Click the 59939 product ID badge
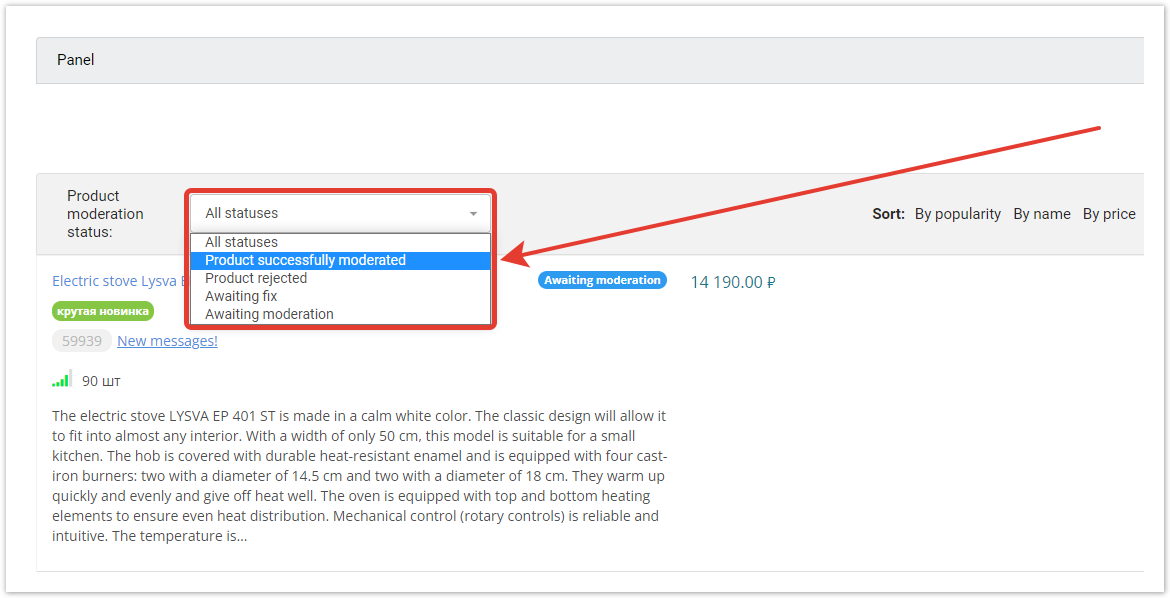 click(x=82, y=341)
